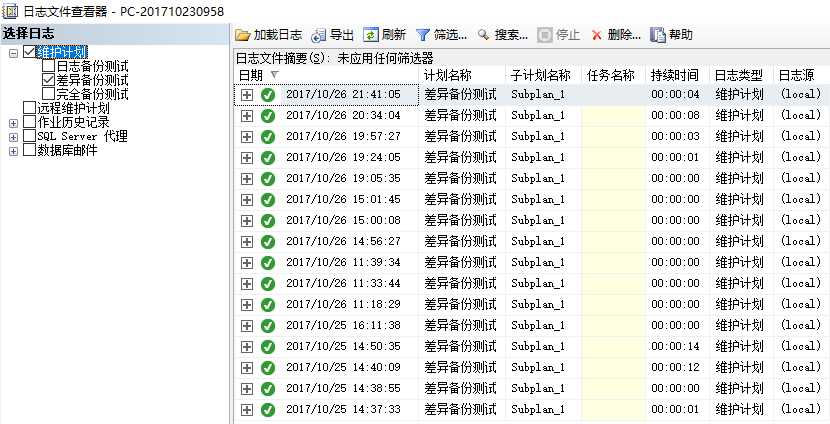Click green success icon for 20:34:04 entry
The width and height of the screenshot is (830, 424).
268,115
